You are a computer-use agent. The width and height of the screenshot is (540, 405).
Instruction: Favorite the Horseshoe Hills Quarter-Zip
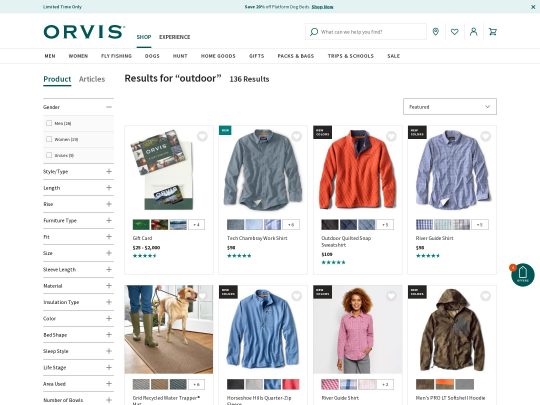[x=297, y=296]
